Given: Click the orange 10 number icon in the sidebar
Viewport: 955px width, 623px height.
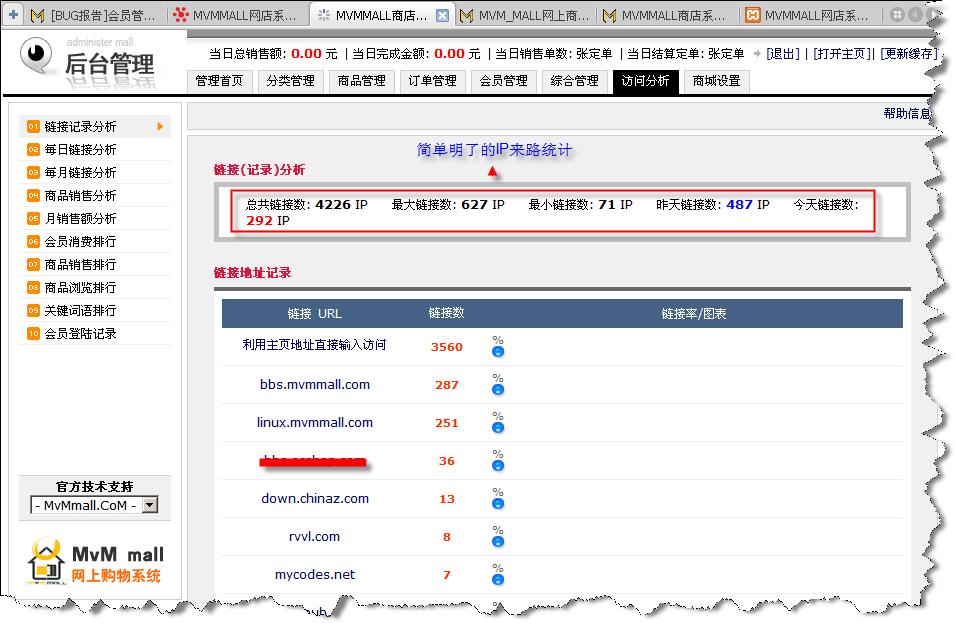Looking at the screenshot, I should (33, 334).
